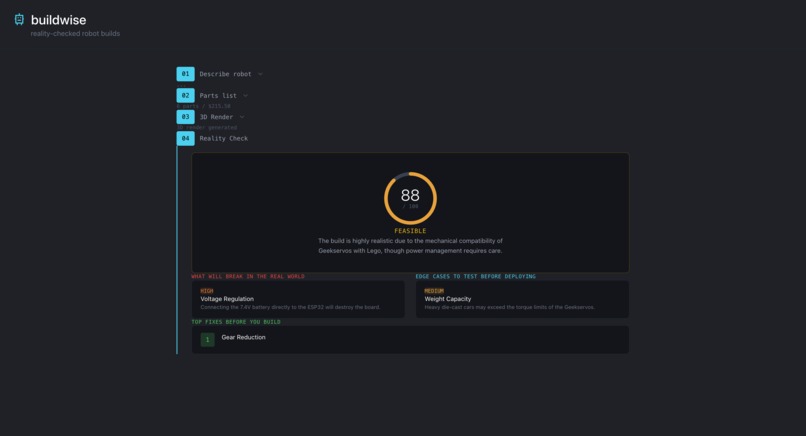This screenshot has height=436, width=806.
Task: Click the MEDIUM severity tag
Action: pyautogui.click(x=434, y=291)
